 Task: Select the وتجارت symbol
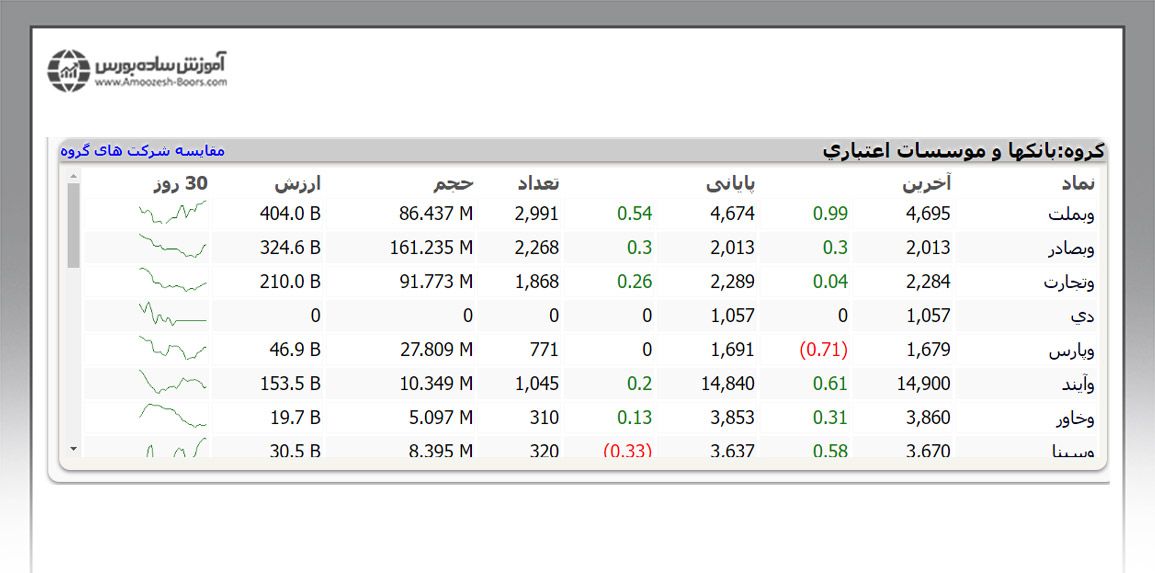(1069, 282)
